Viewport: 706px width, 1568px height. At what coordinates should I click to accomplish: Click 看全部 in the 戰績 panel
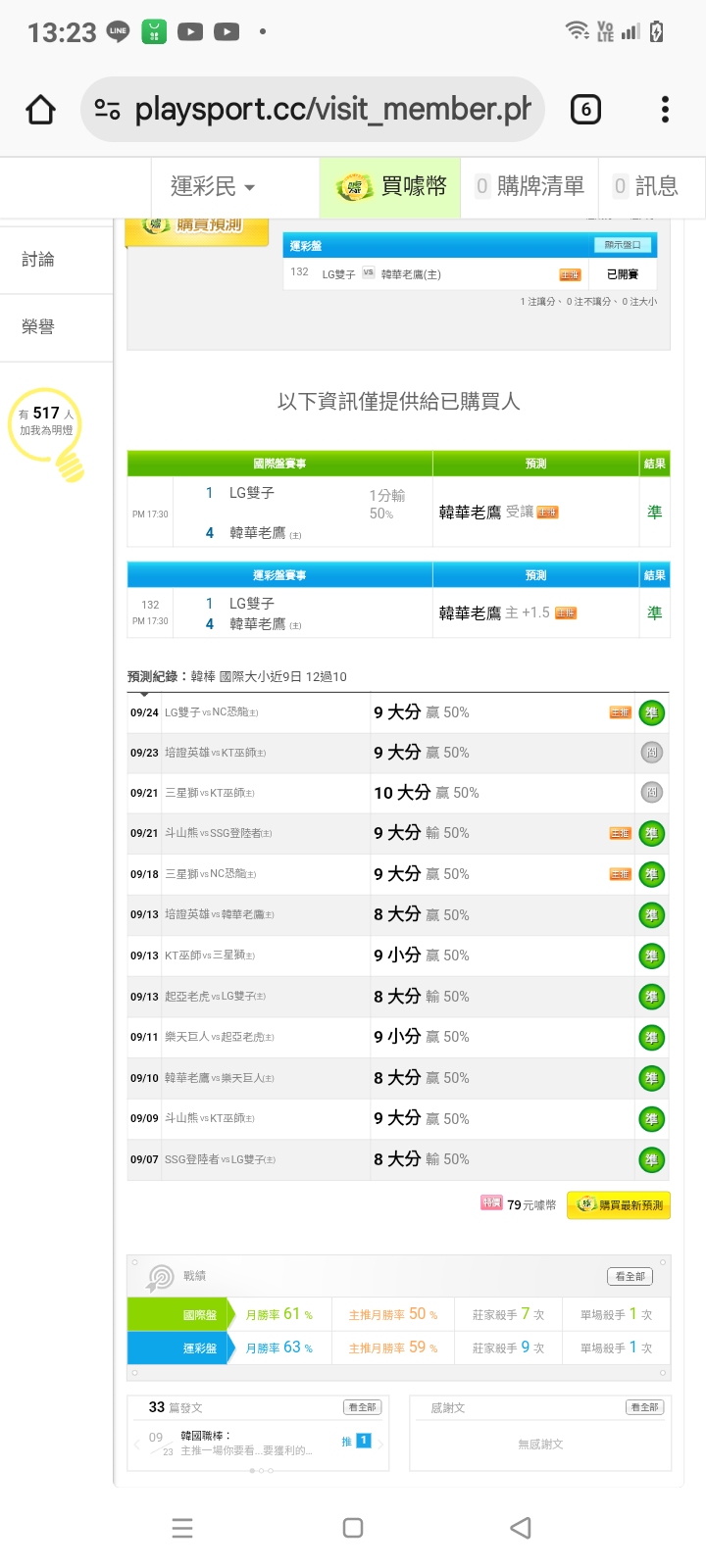pyautogui.click(x=630, y=1276)
